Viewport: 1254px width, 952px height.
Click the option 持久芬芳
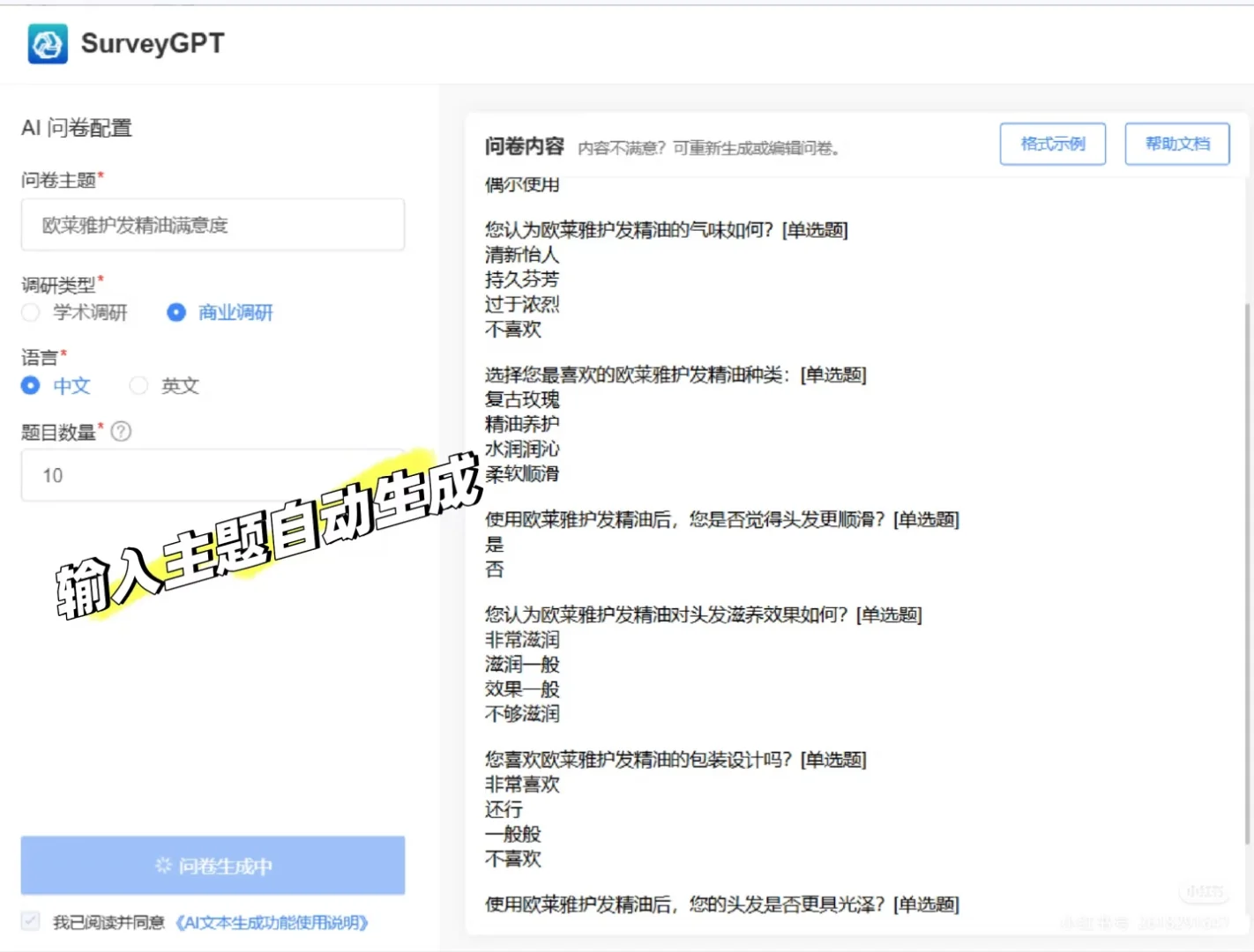(x=522, y=279)
